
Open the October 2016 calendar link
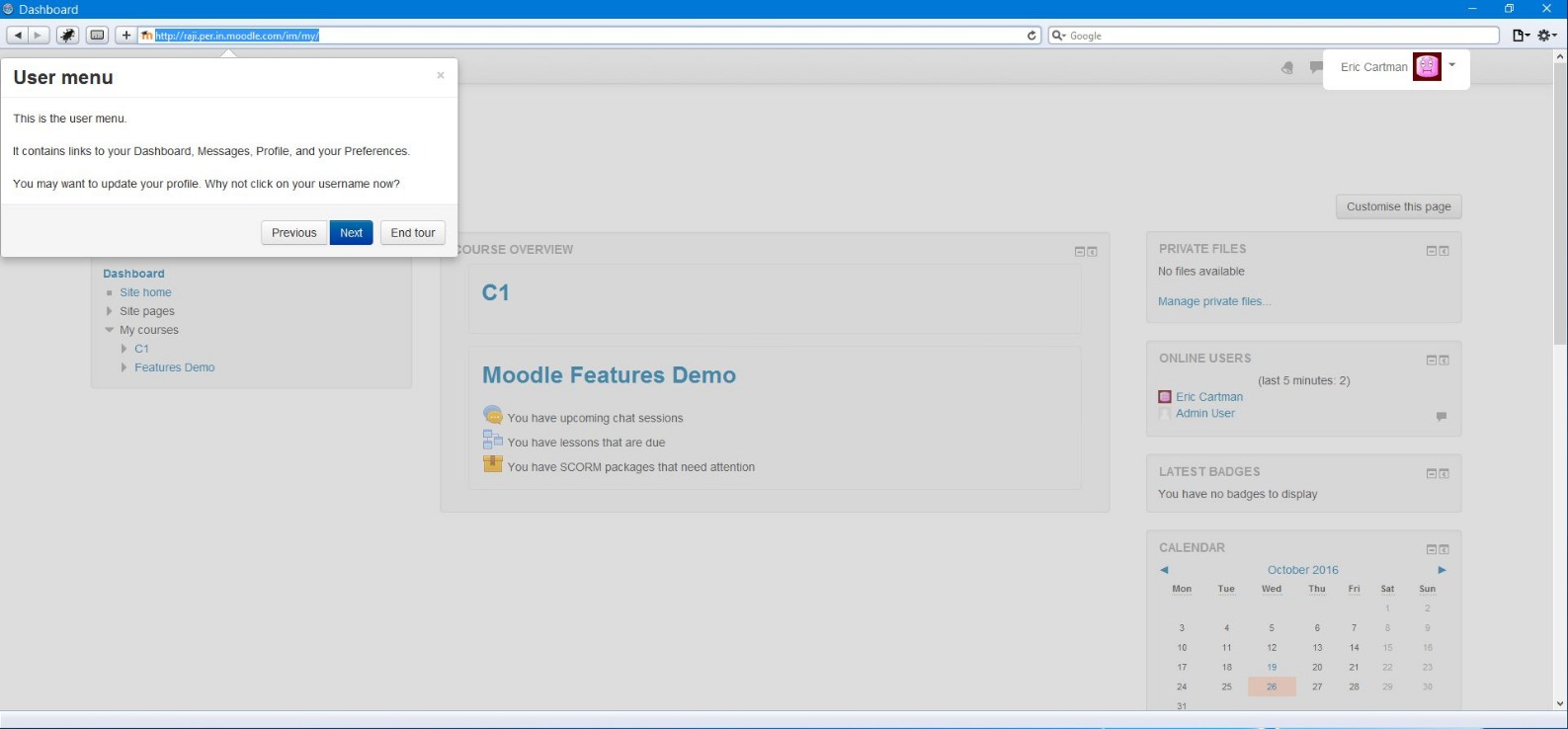coord(1303,570)
